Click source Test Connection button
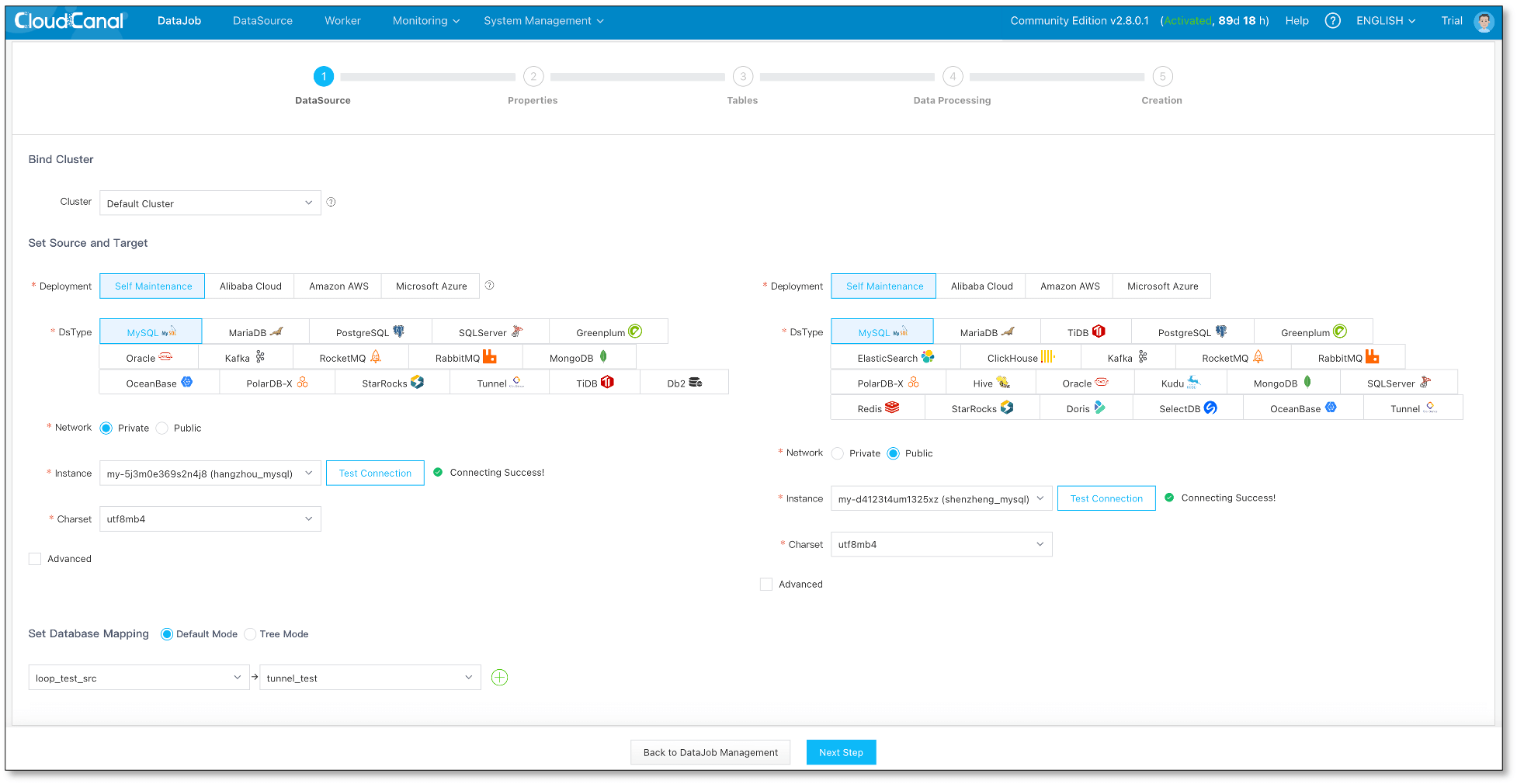The width and height of the screenshot is (1517, 784). tap(375, 473)
